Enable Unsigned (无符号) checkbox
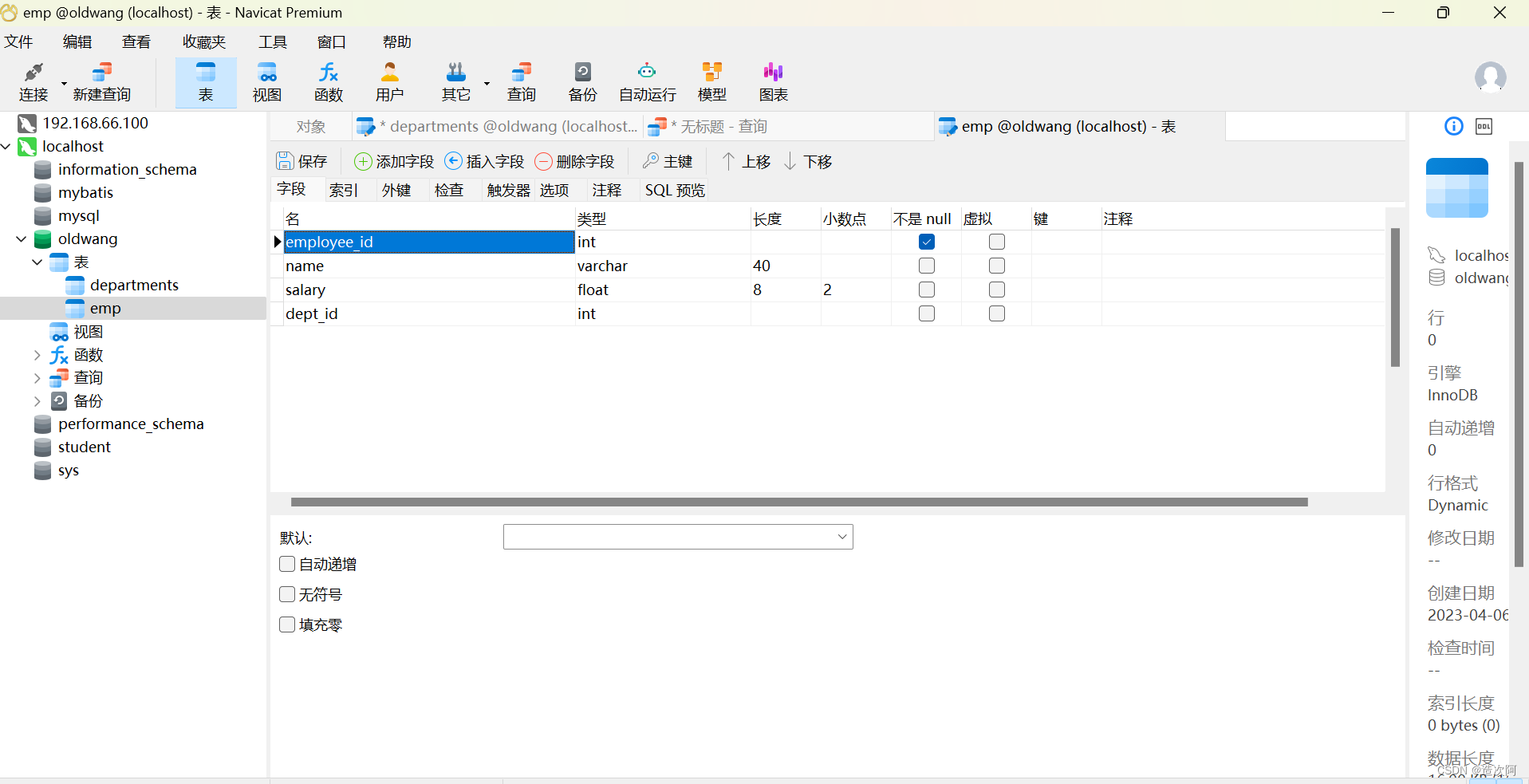Viewport: 1529px width, 784px height. (287, 594)
